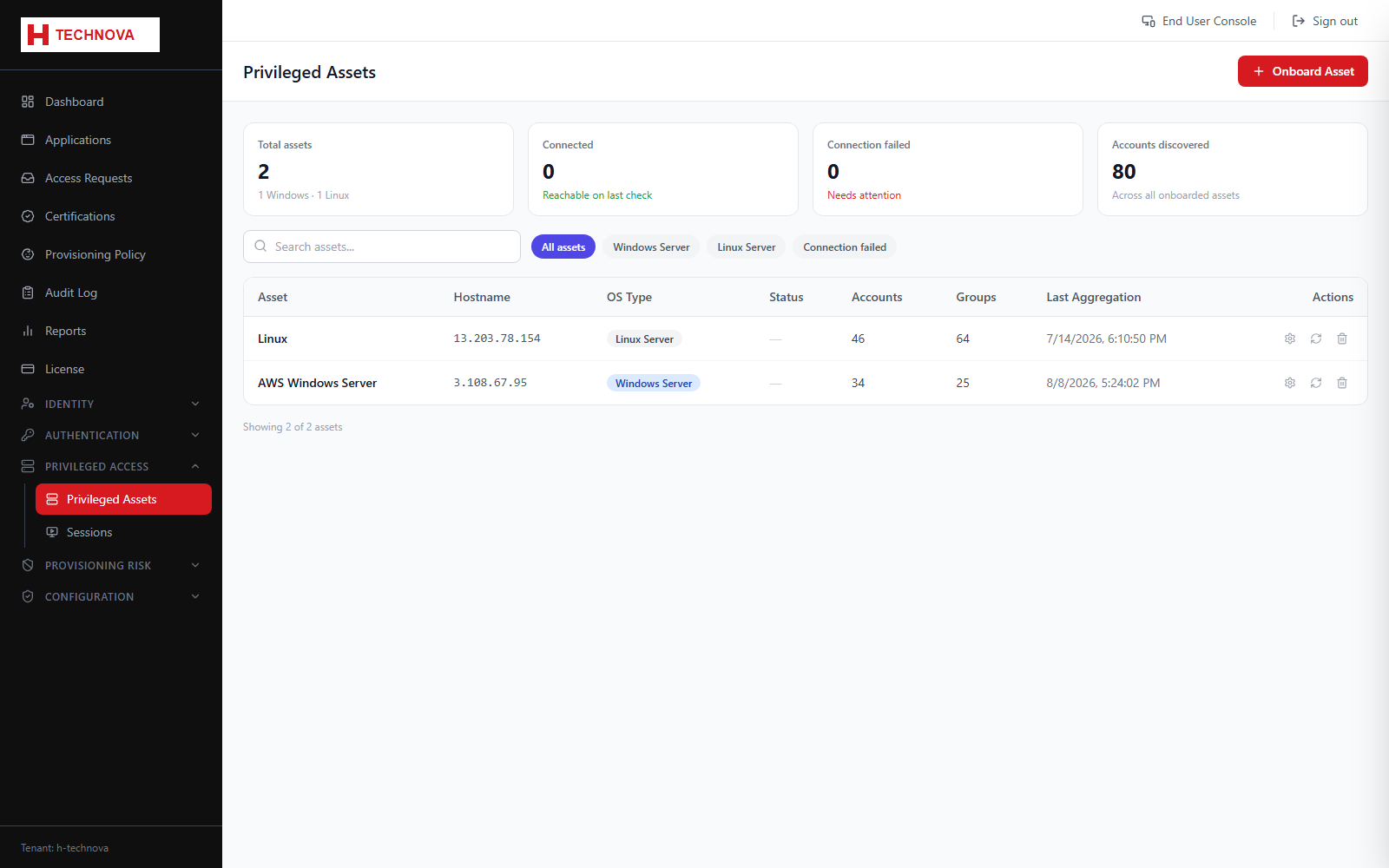Click the Certifications check icon
Viewport: 1389px width, 868px height.
coord(28,216)
